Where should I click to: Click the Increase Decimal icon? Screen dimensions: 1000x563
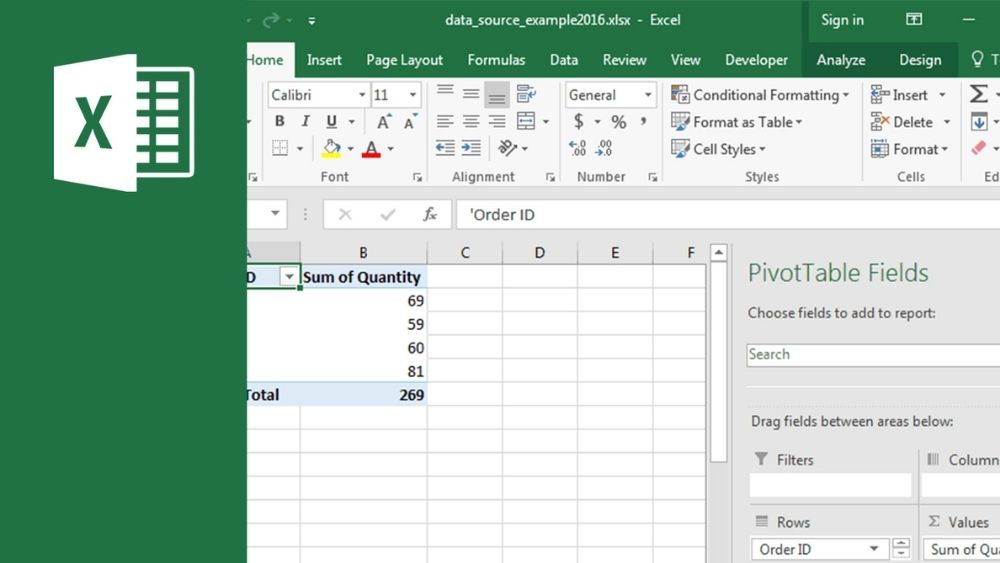click(x=578, y=149)
